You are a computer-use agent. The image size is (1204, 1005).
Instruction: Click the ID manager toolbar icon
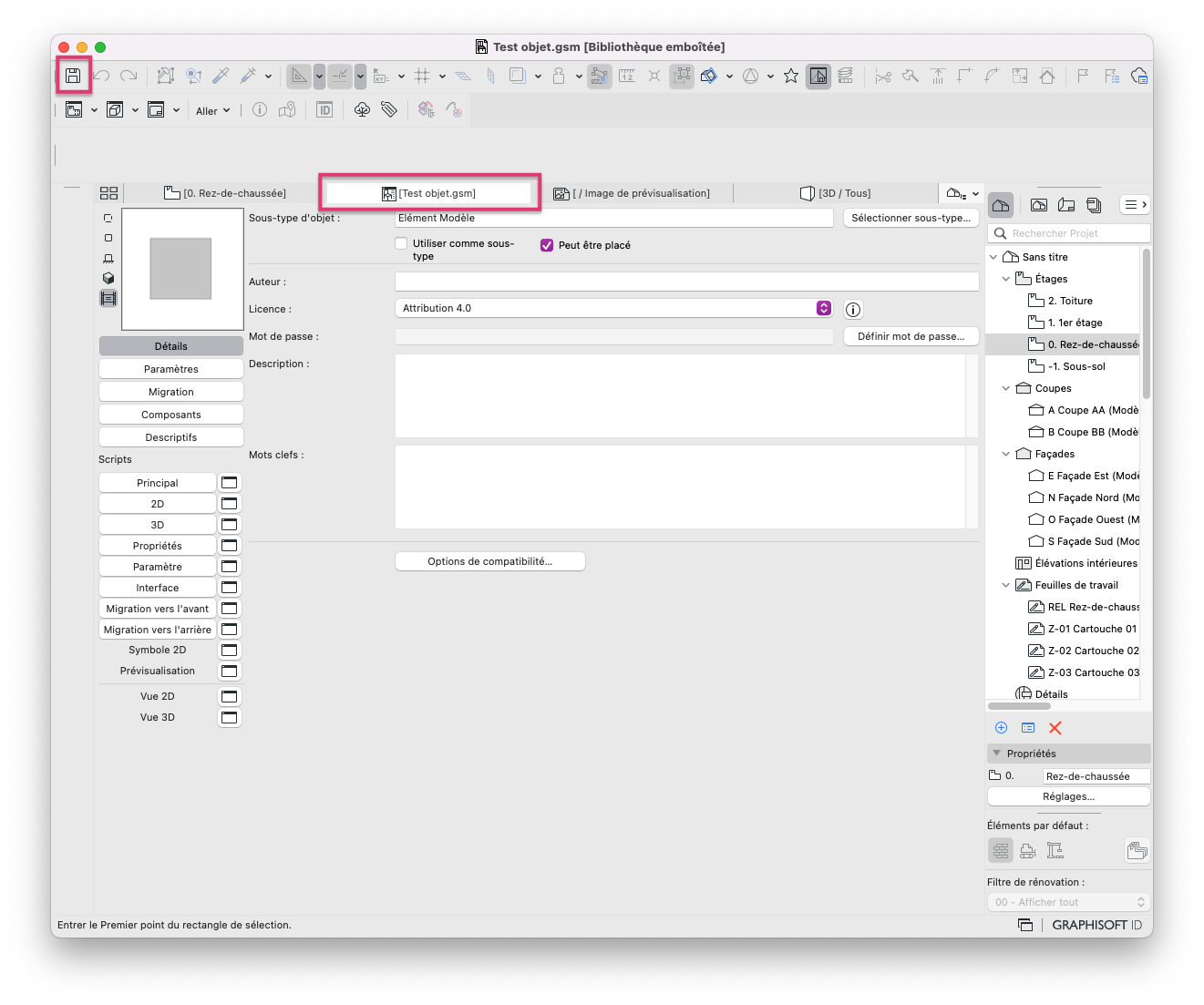point(324,110)
